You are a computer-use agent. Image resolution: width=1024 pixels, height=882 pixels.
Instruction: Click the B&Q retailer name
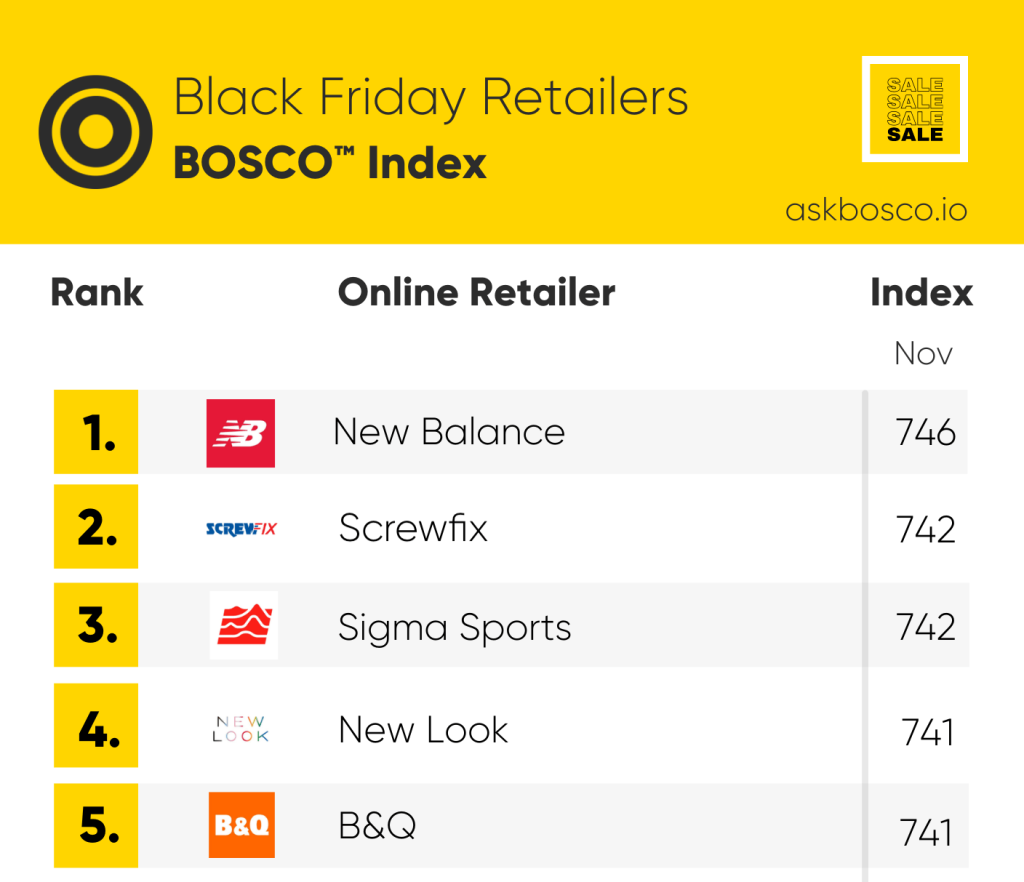pos(377,826)
